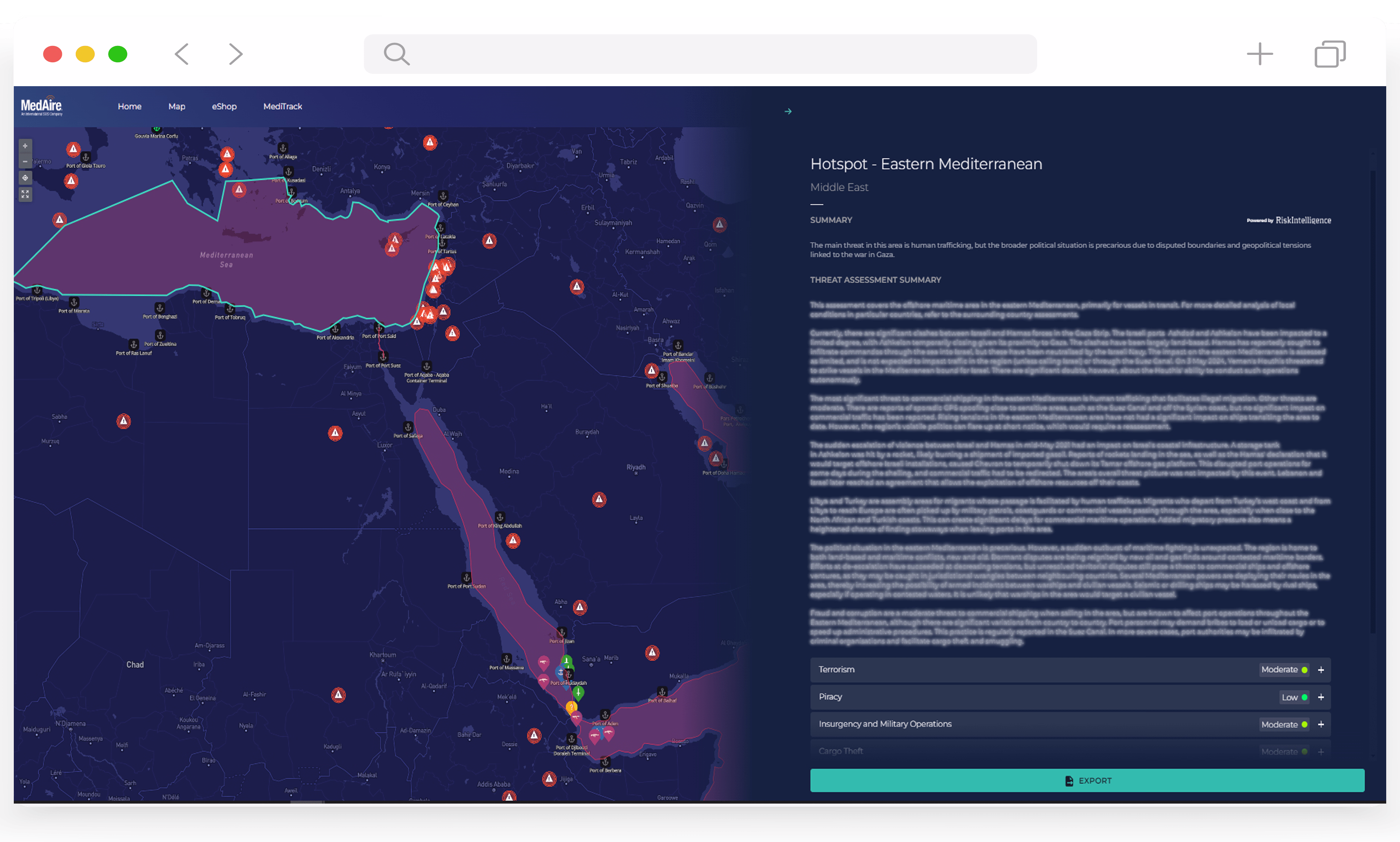
Task: Open the Port of Zueitina anchor marker
Action: [x=160, y=335]
